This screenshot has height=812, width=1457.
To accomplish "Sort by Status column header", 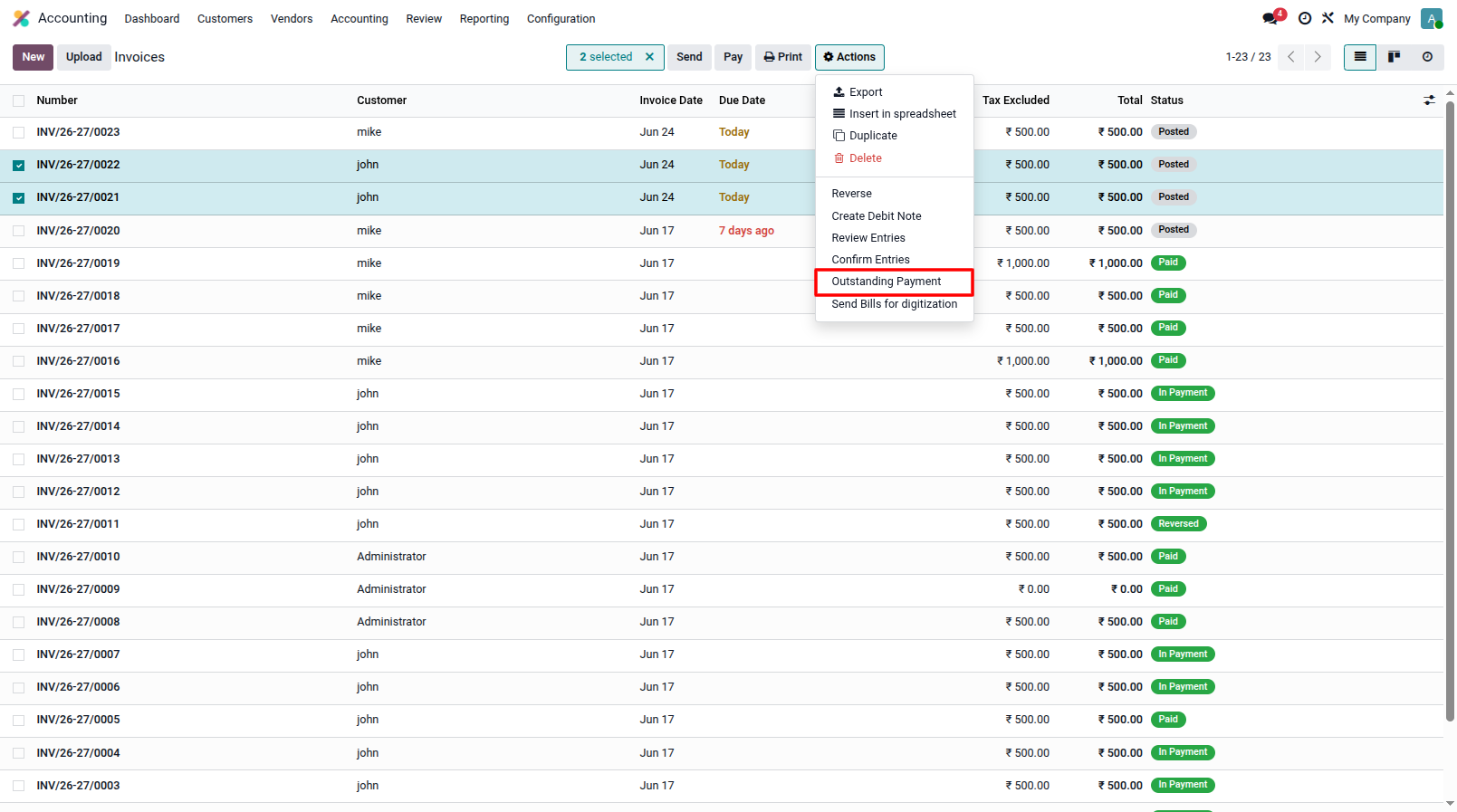I will pyautogui.click(x=1167, y=100).
